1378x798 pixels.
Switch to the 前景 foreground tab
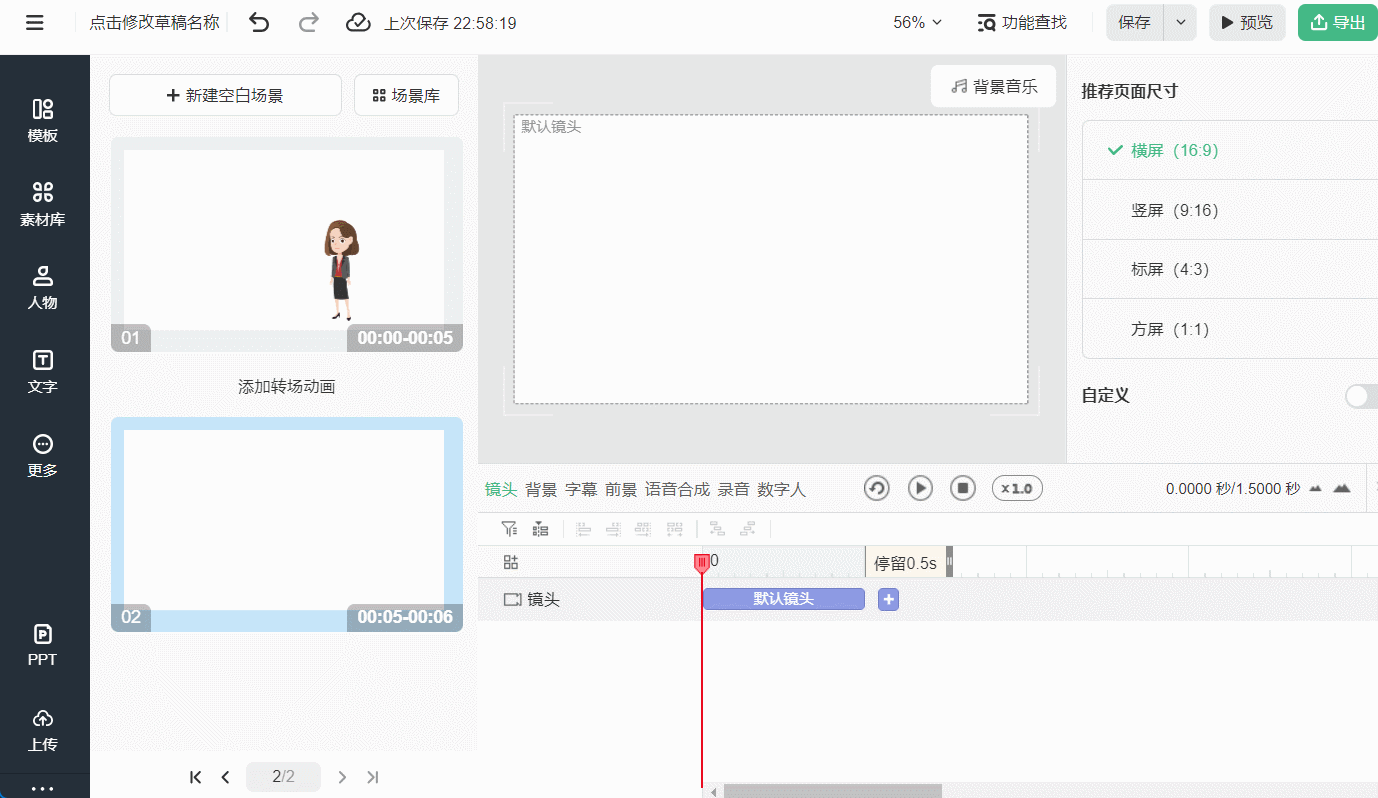[x=621, y=489]
